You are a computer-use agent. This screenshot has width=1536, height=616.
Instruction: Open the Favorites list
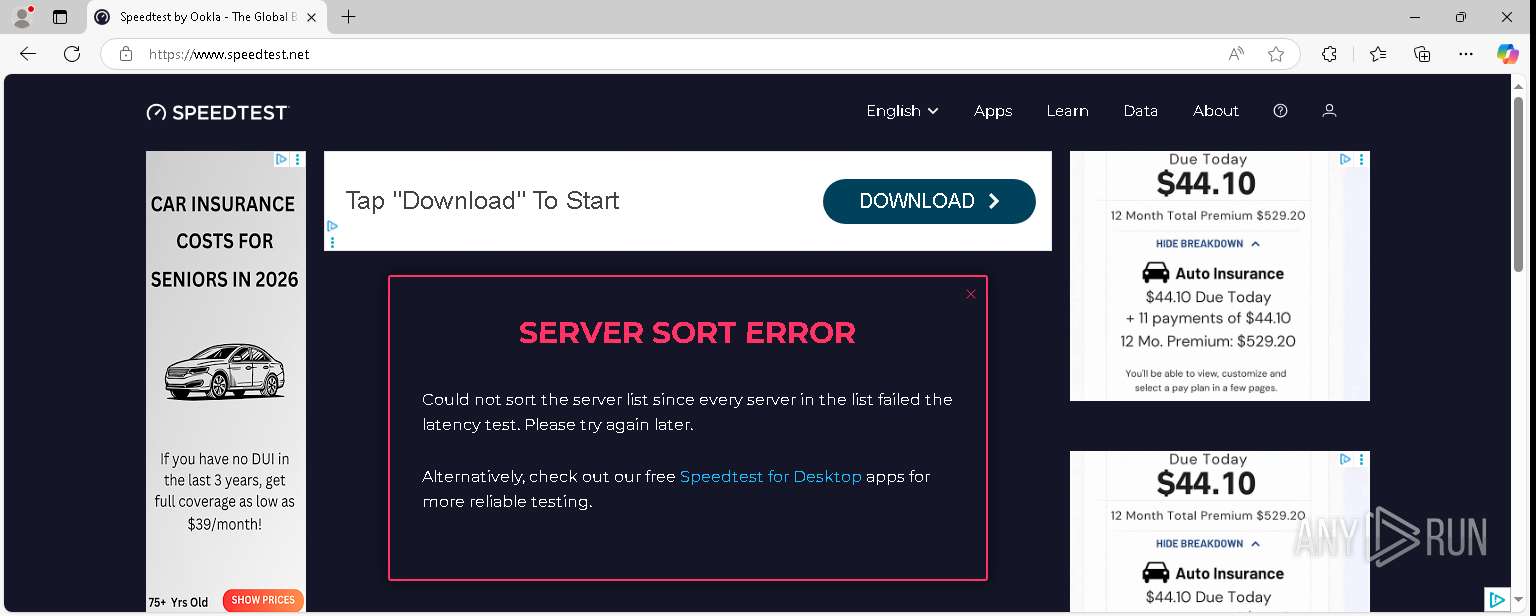(1378, 54)
